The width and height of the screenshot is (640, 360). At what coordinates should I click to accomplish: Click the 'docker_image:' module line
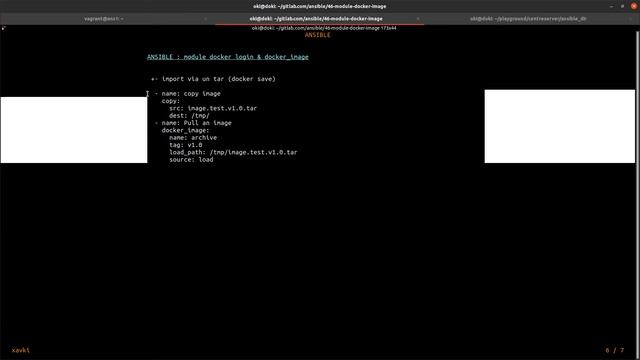185,130
